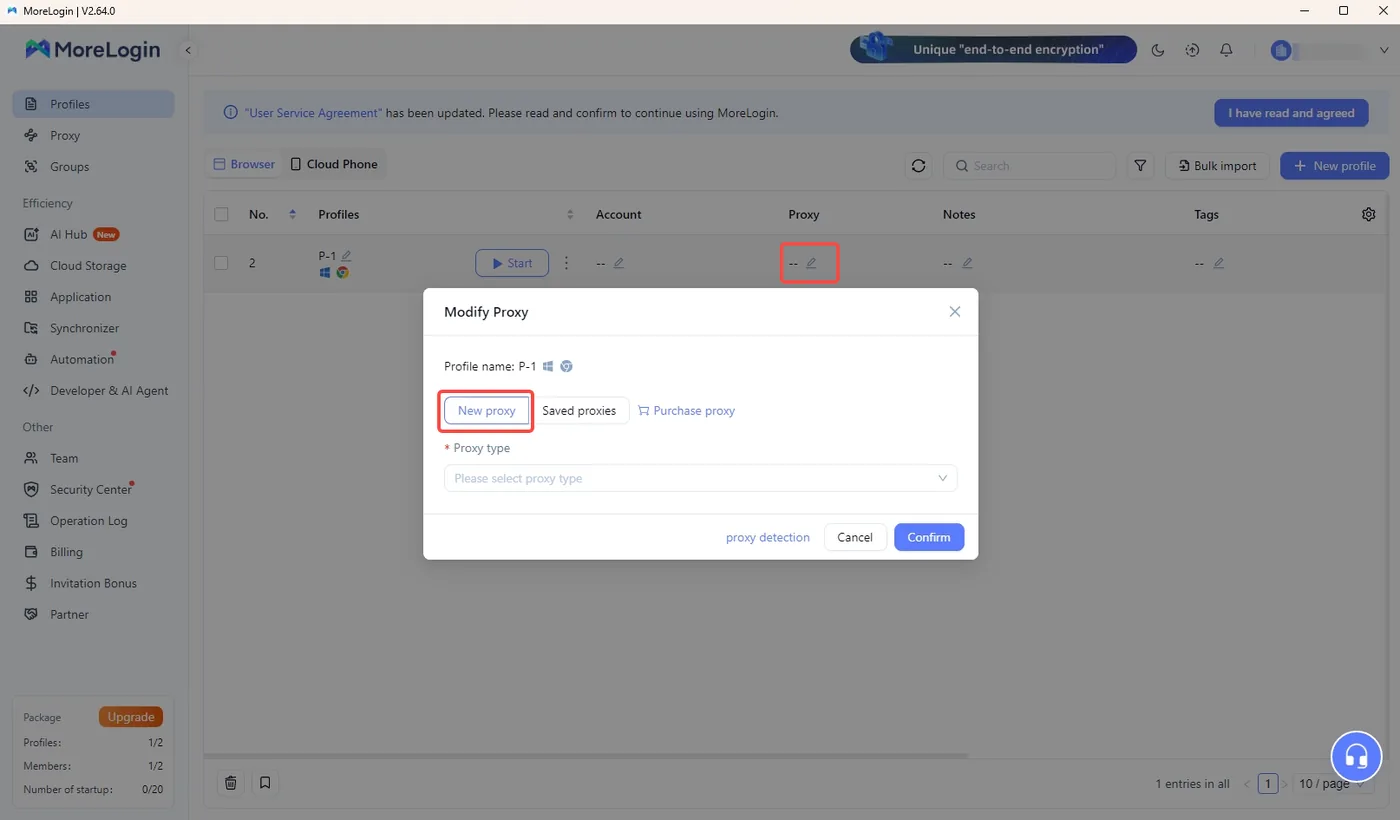Click the info icon in agreement banner
This screenshot has height=820, width=1400.
(x=231, y=113)
